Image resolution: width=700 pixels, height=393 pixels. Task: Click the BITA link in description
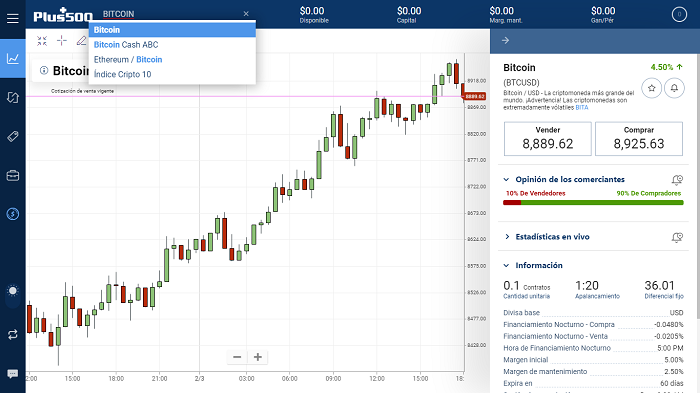(x=582, y=108)
